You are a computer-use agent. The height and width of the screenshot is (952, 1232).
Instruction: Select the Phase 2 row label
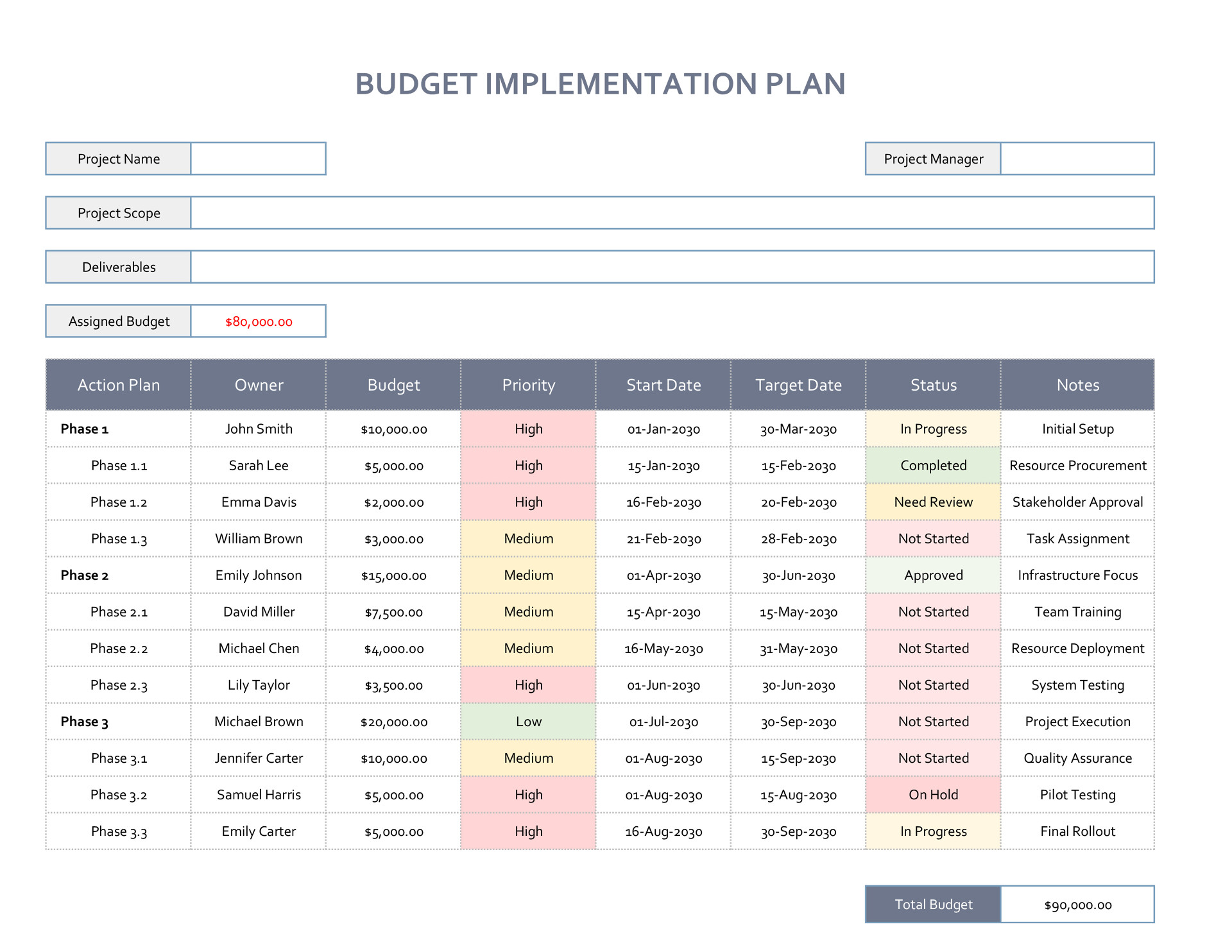click(x=85, y=575)
